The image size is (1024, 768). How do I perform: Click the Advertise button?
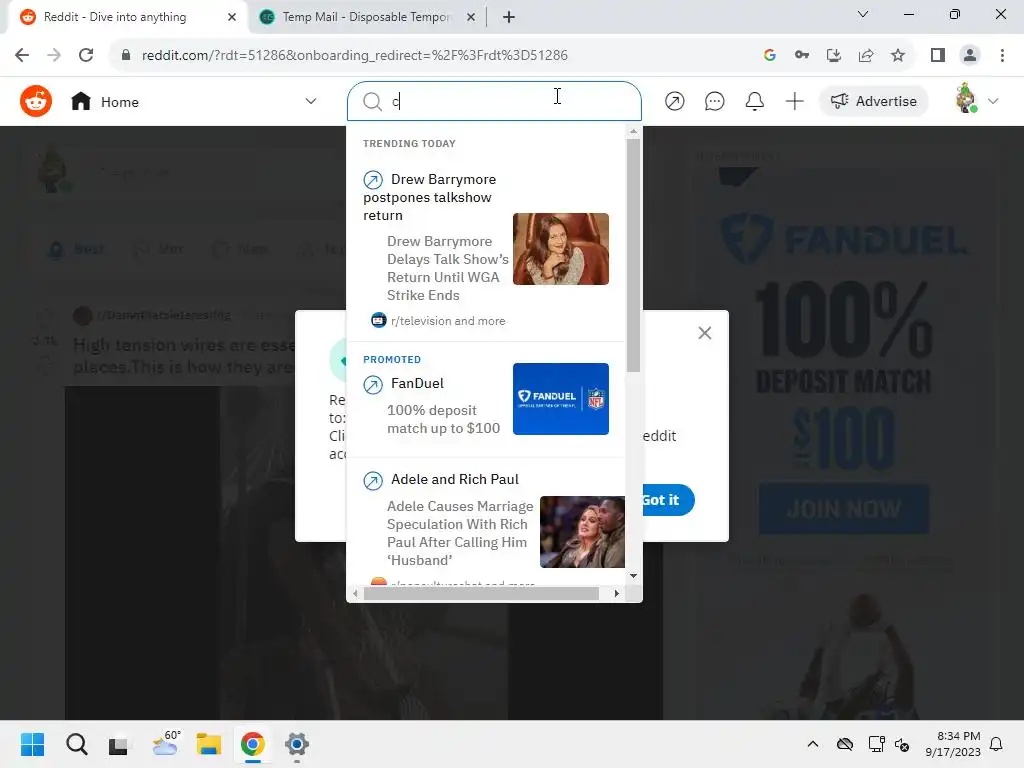(873, 101)
